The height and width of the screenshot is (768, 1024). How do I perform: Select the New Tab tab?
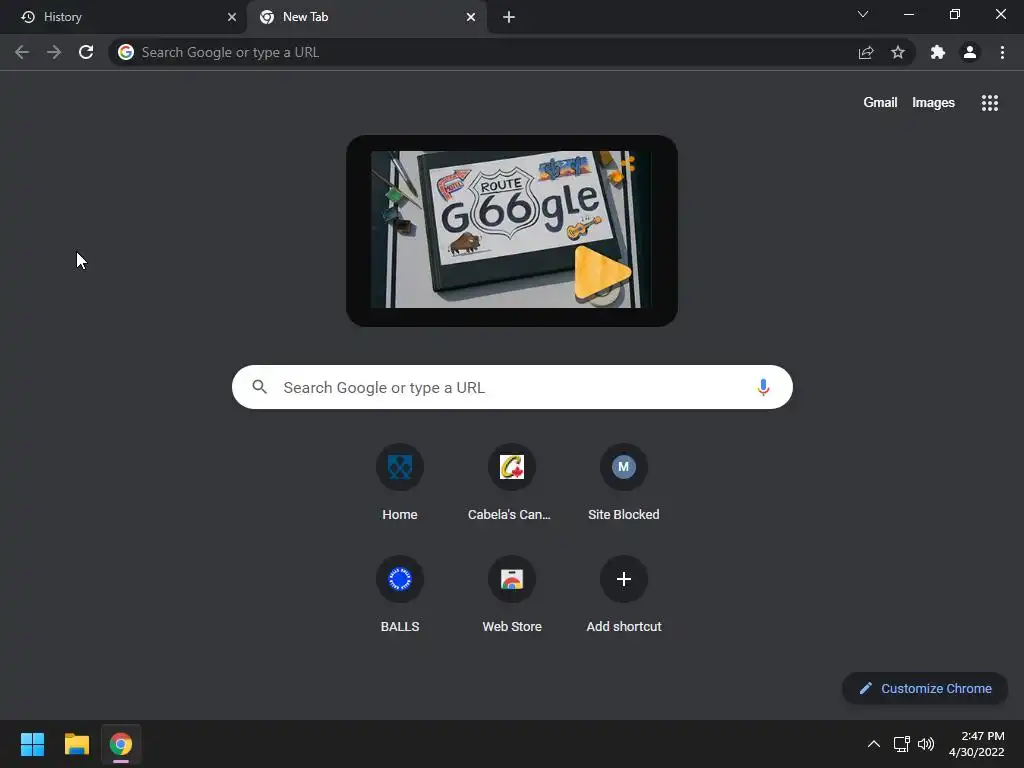point(366,17)
